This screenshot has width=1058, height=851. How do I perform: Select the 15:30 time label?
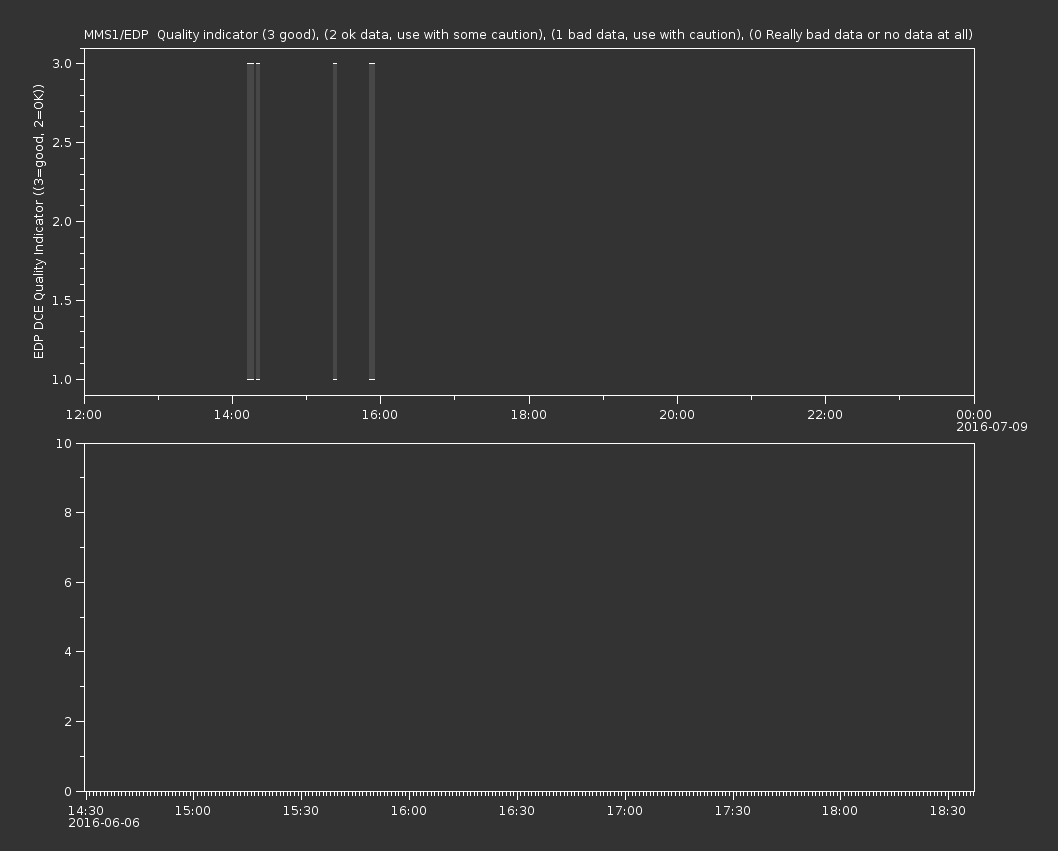pos(301,811)
